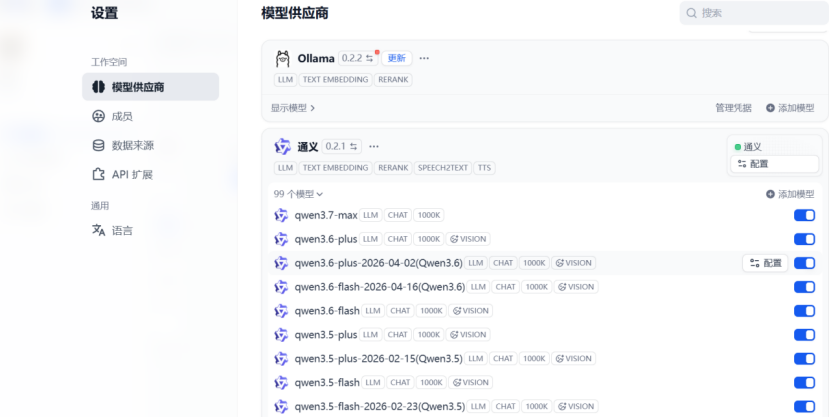Click 添加模型 in the 通义 card
Image resolution: width=830 pixels, height=417 pixels.
[790, 194]
